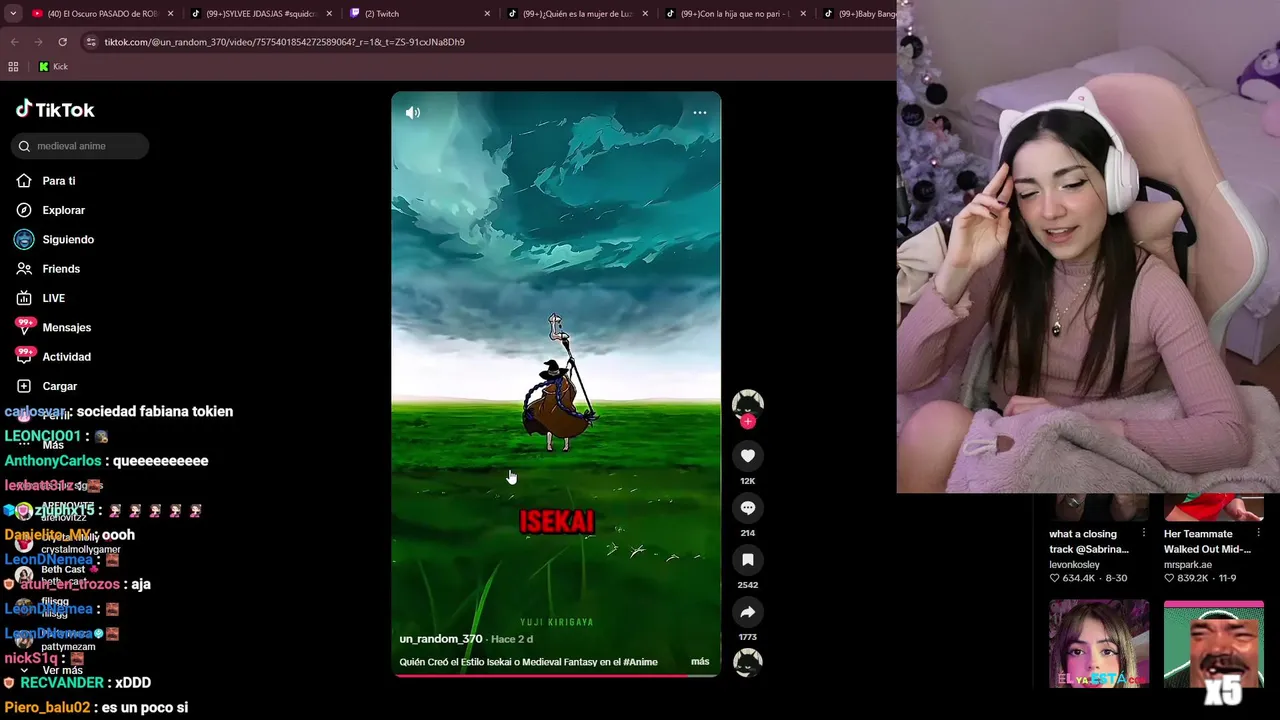The height and width of the screenshot is (720, 1280).
Task: Open the browser apps grid icon
Action: coord(14,67)
